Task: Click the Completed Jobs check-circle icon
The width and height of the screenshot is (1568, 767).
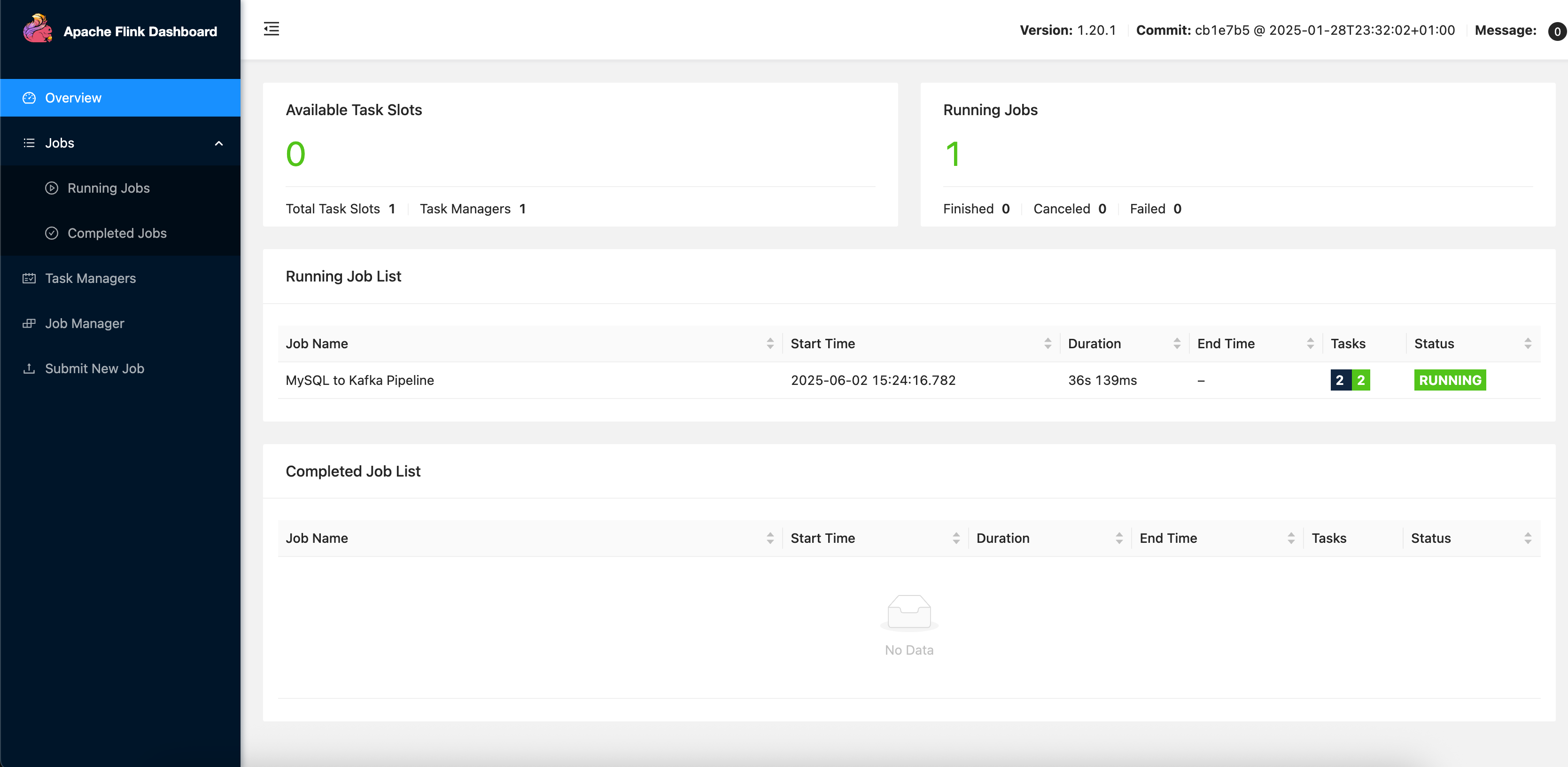Action: pyautogui.click(x=52, y=233)
